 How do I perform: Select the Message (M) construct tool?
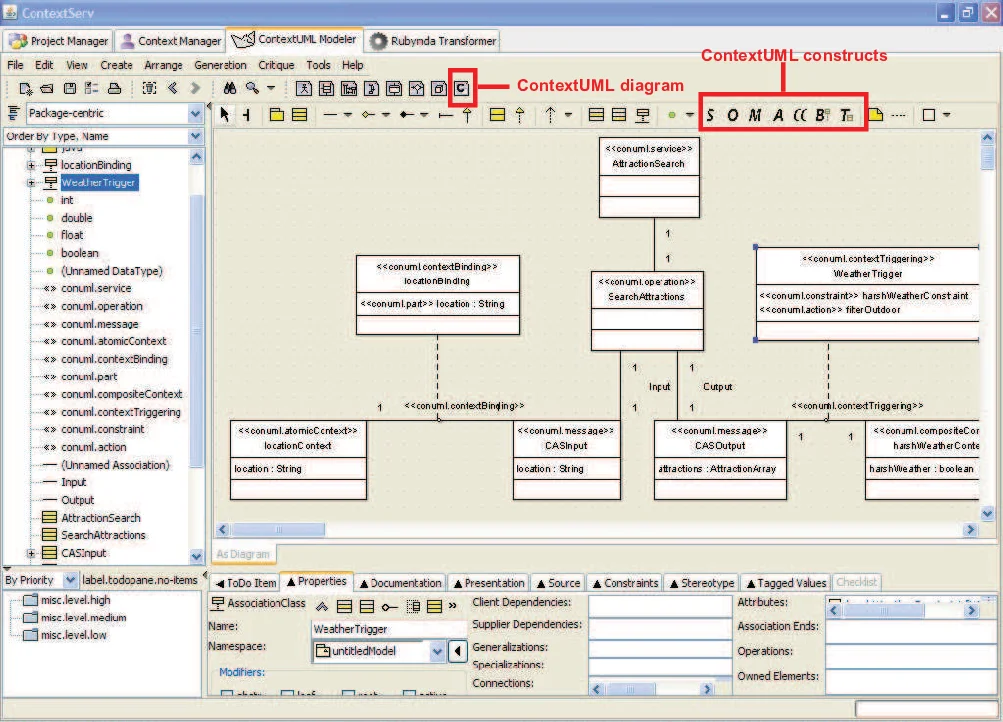pos(755,115)
